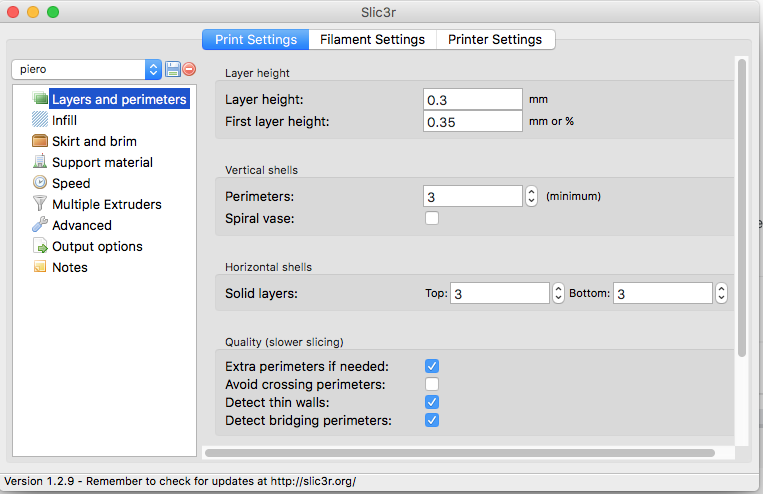Click the Top solid layers stepper
The width and height of the screenshot is (763, 494).
558,293
